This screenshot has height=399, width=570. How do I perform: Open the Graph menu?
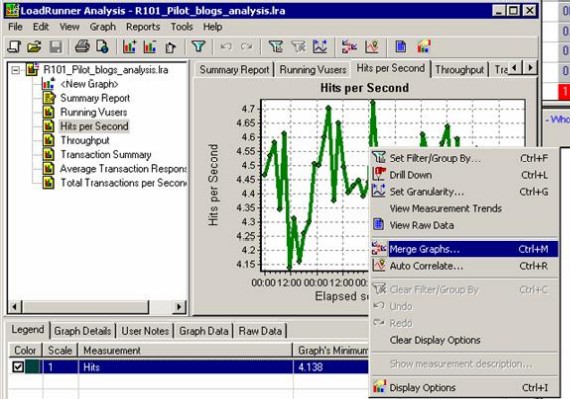[103, 27]
